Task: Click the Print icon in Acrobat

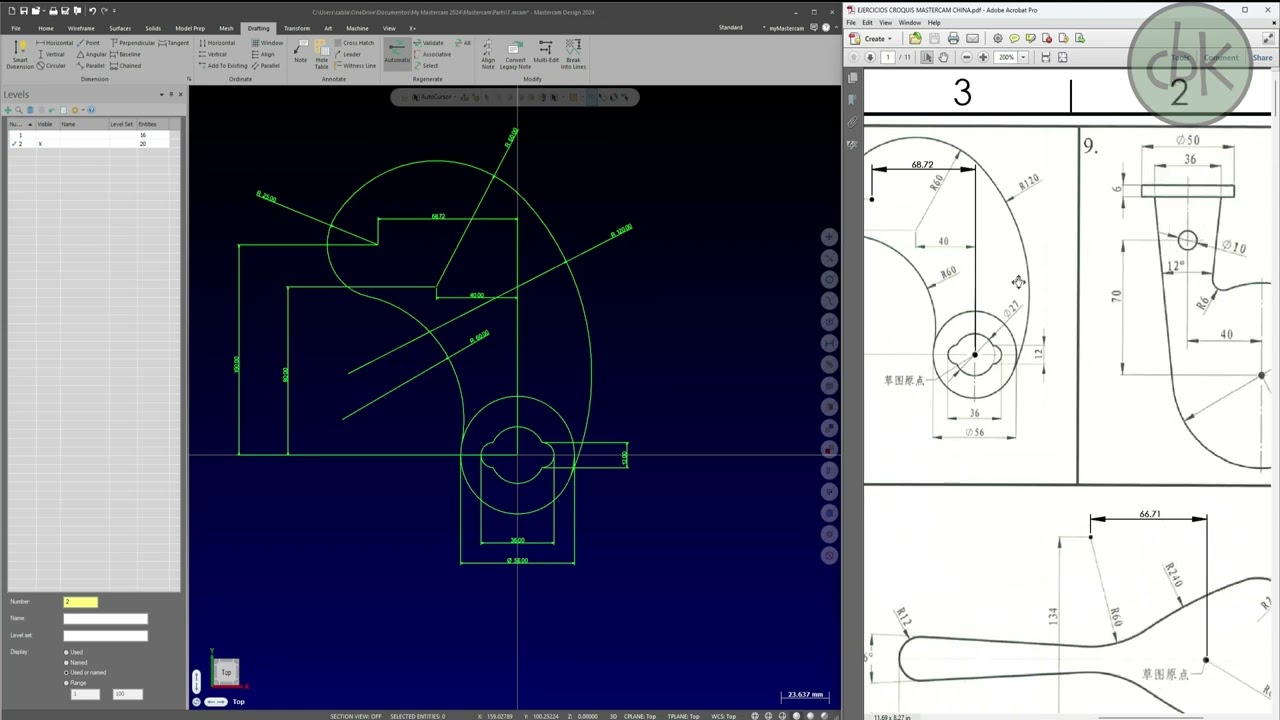Action: click(x=953, y=39)
